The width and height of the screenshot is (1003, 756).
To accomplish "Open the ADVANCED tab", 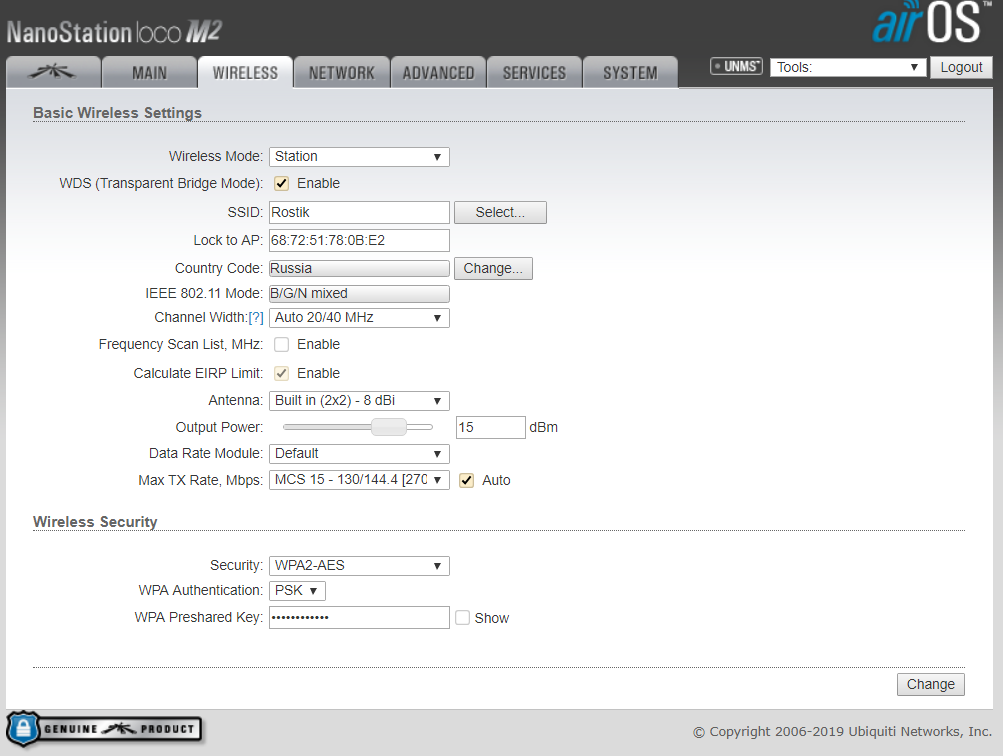I will (x=438, y=72).
